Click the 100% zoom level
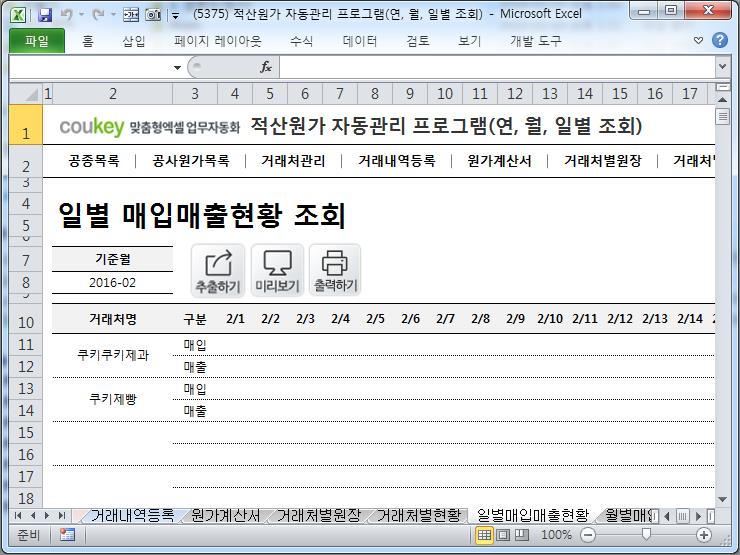 [x=556, y=535]
